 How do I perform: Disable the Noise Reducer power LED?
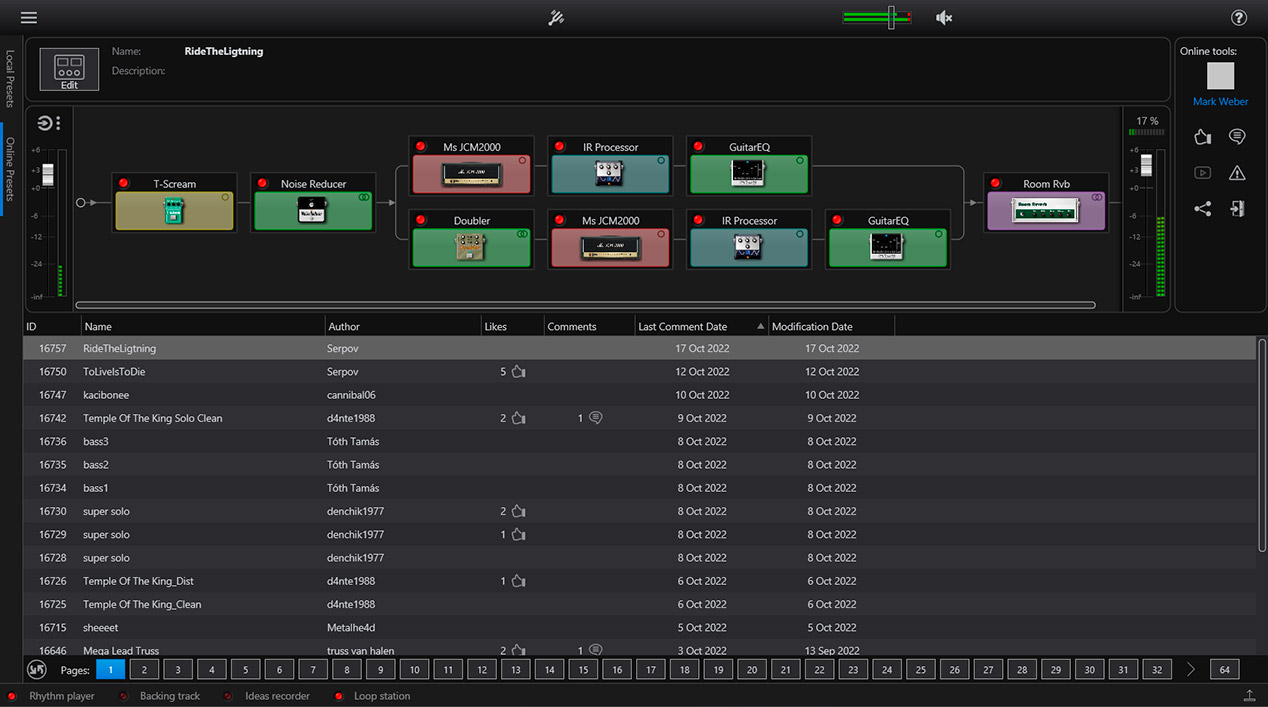pos(262,184)
